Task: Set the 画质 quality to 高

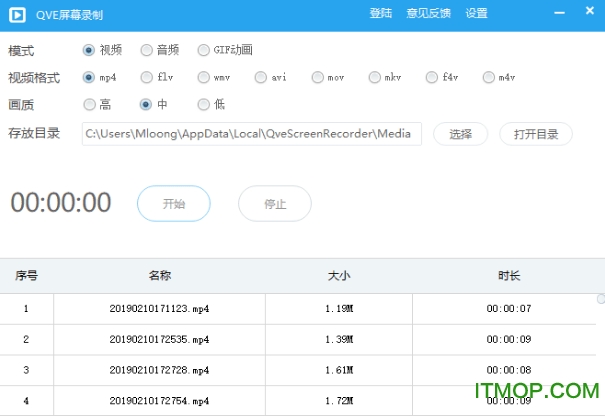Action: tap(90, 104)
